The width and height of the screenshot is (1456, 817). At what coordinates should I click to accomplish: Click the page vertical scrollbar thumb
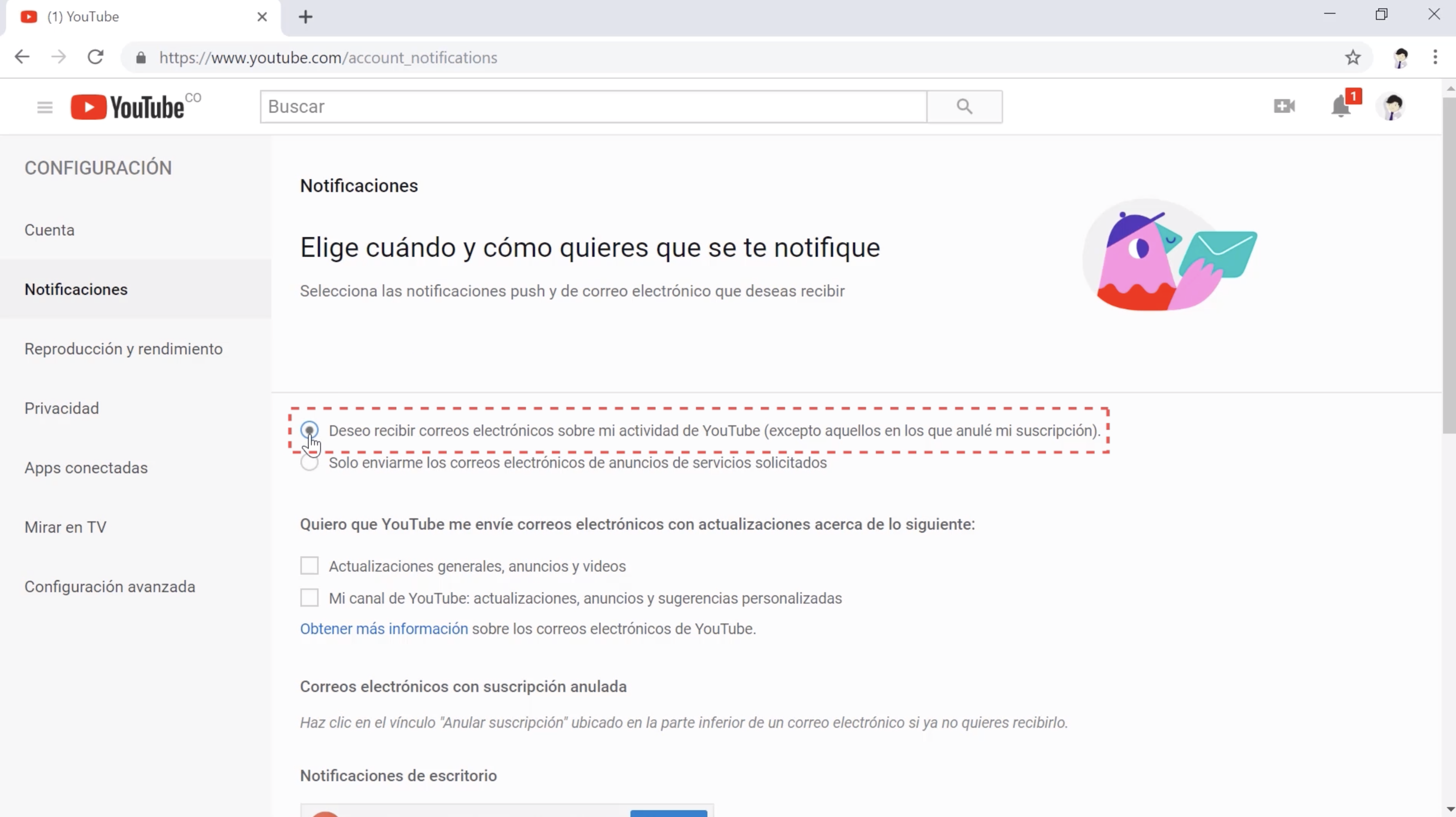[x=1449, y=266]
